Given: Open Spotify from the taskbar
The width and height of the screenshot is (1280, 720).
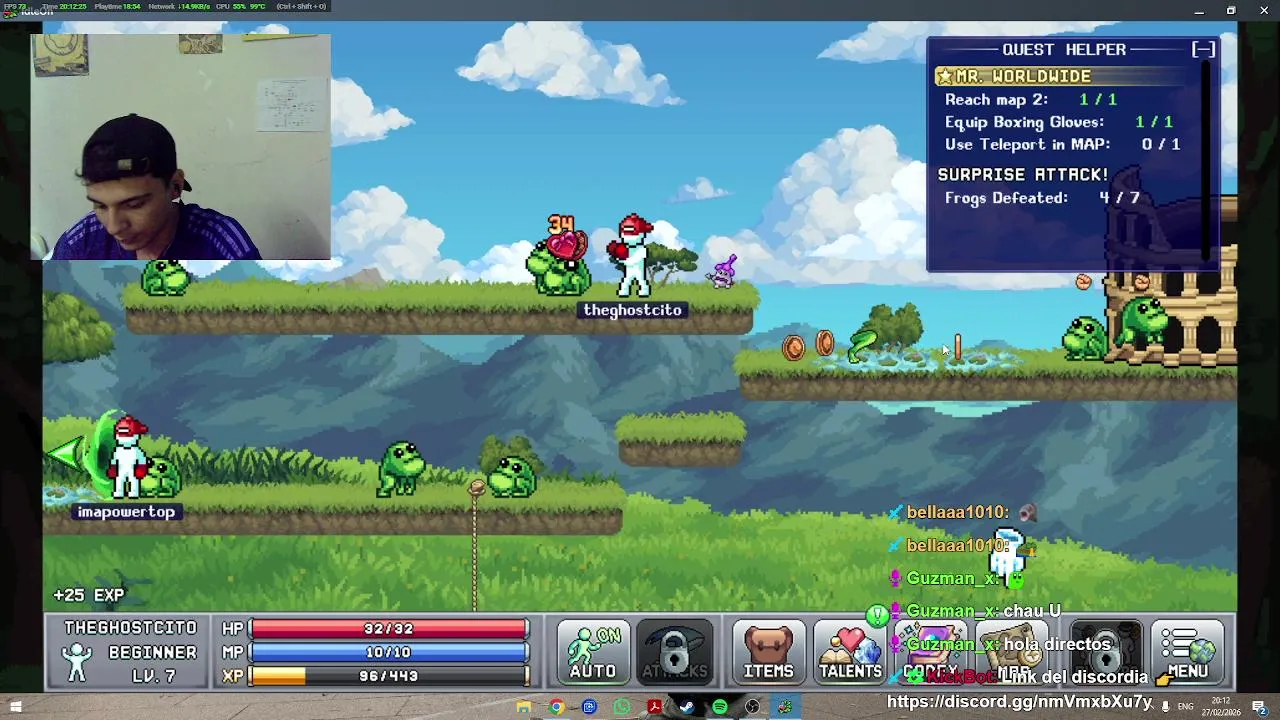Looking at the screenshot, I should 720,708.
